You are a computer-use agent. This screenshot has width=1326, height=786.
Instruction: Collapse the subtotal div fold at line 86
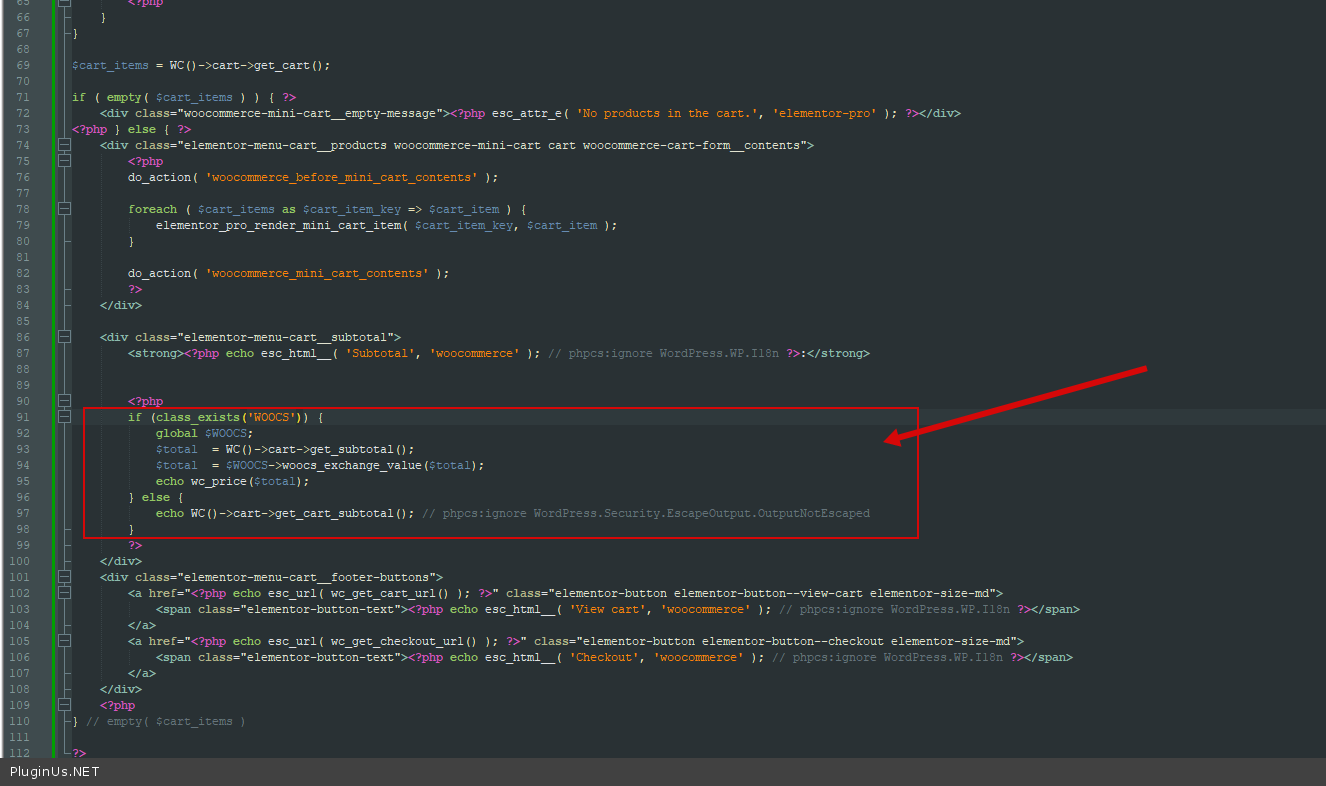pos(65,337)
